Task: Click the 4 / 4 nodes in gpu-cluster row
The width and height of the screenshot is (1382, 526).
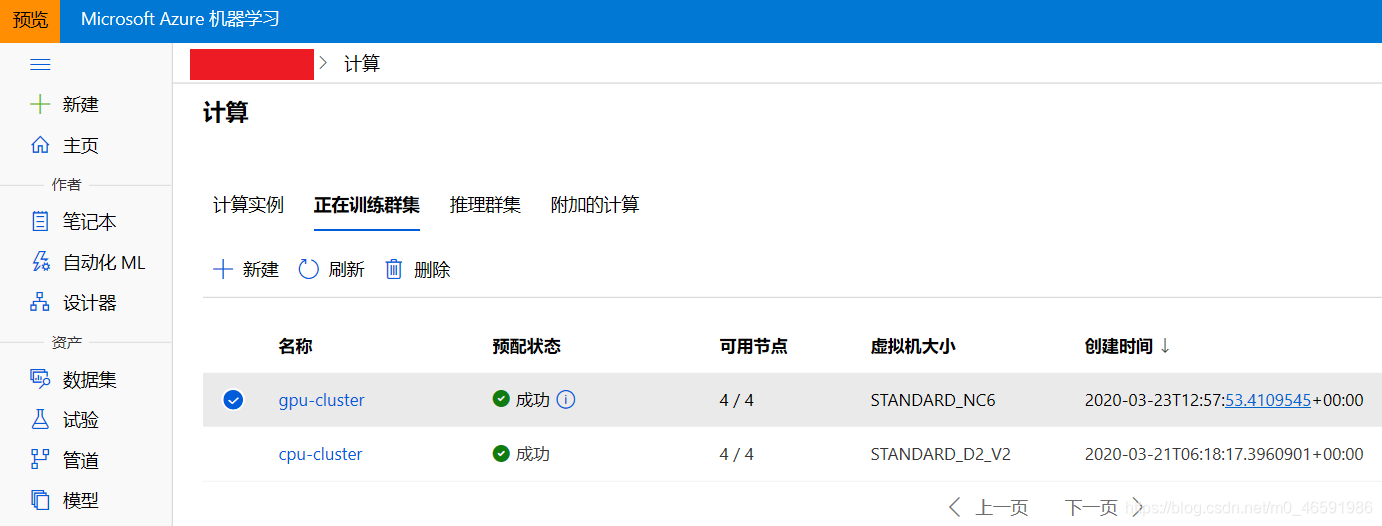Action: pyautogui.click(x=736, y=400)
